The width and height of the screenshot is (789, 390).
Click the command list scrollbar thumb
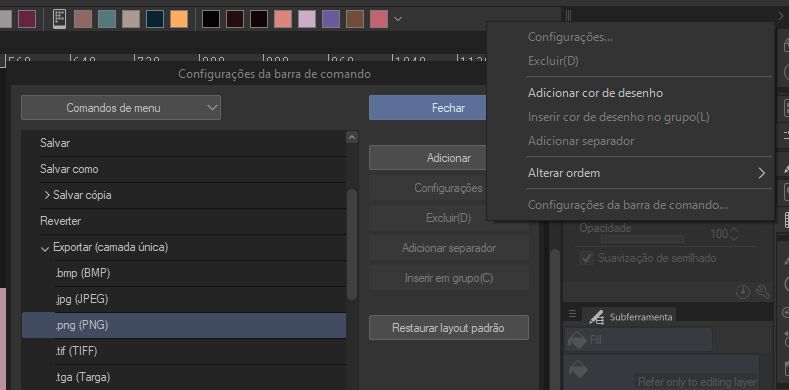click(x=352, y=245)
